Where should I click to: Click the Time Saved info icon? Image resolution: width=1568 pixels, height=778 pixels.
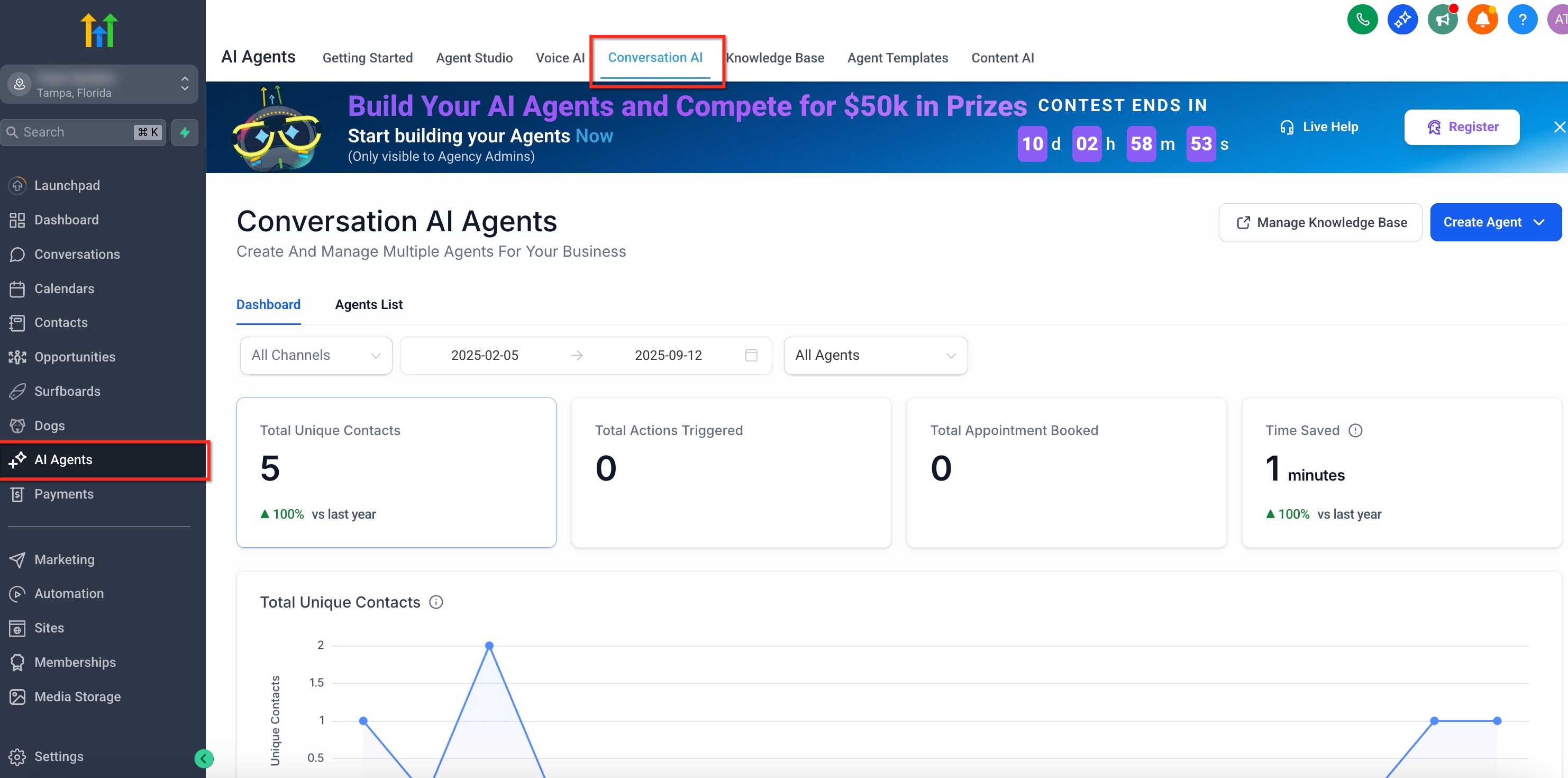tap(1355, 430)
